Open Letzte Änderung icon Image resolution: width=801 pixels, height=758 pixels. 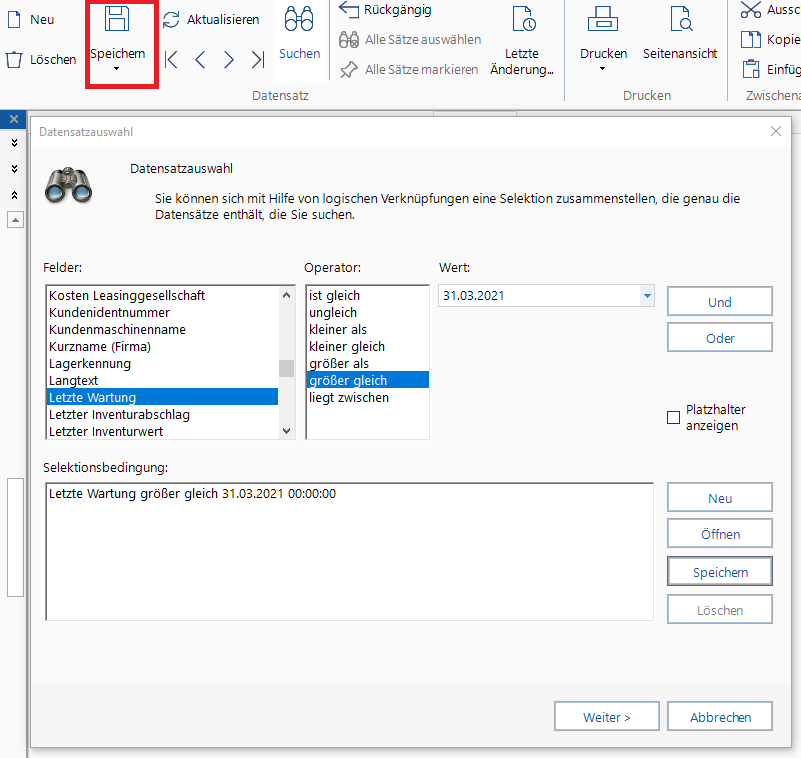pos(524,19)
